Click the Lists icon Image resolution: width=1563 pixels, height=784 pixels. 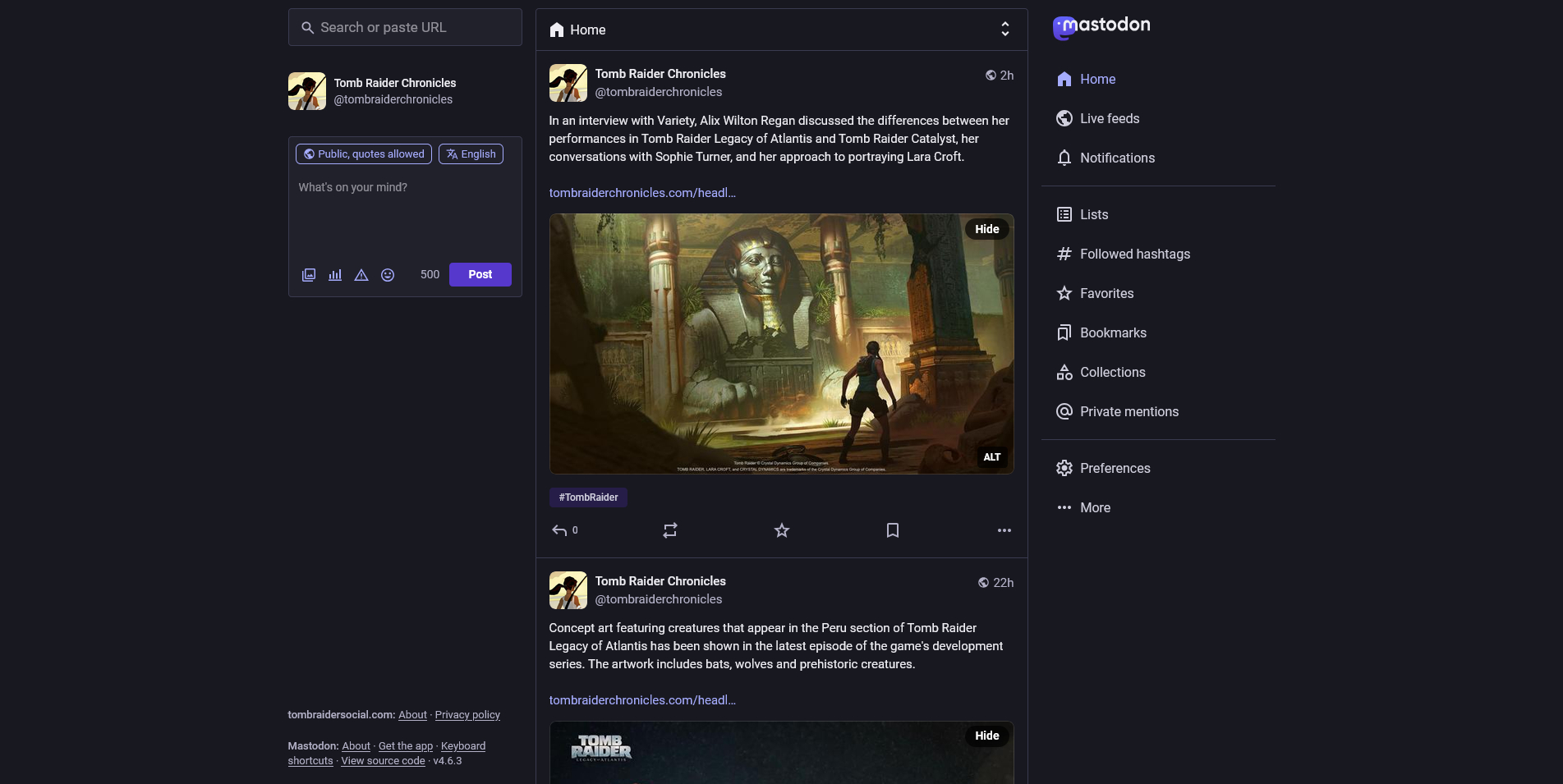(1064, 214)
